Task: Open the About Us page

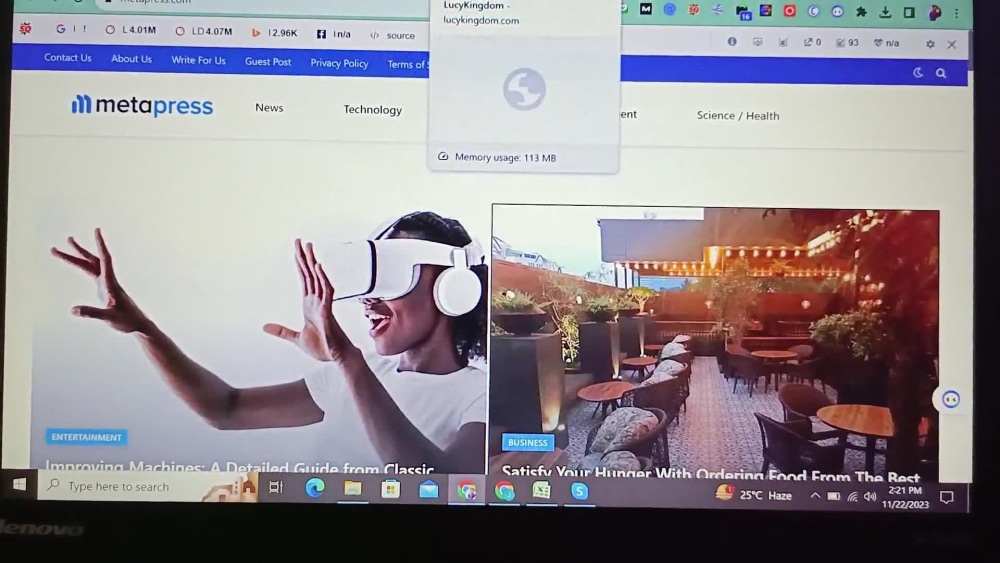Action: 131,59
